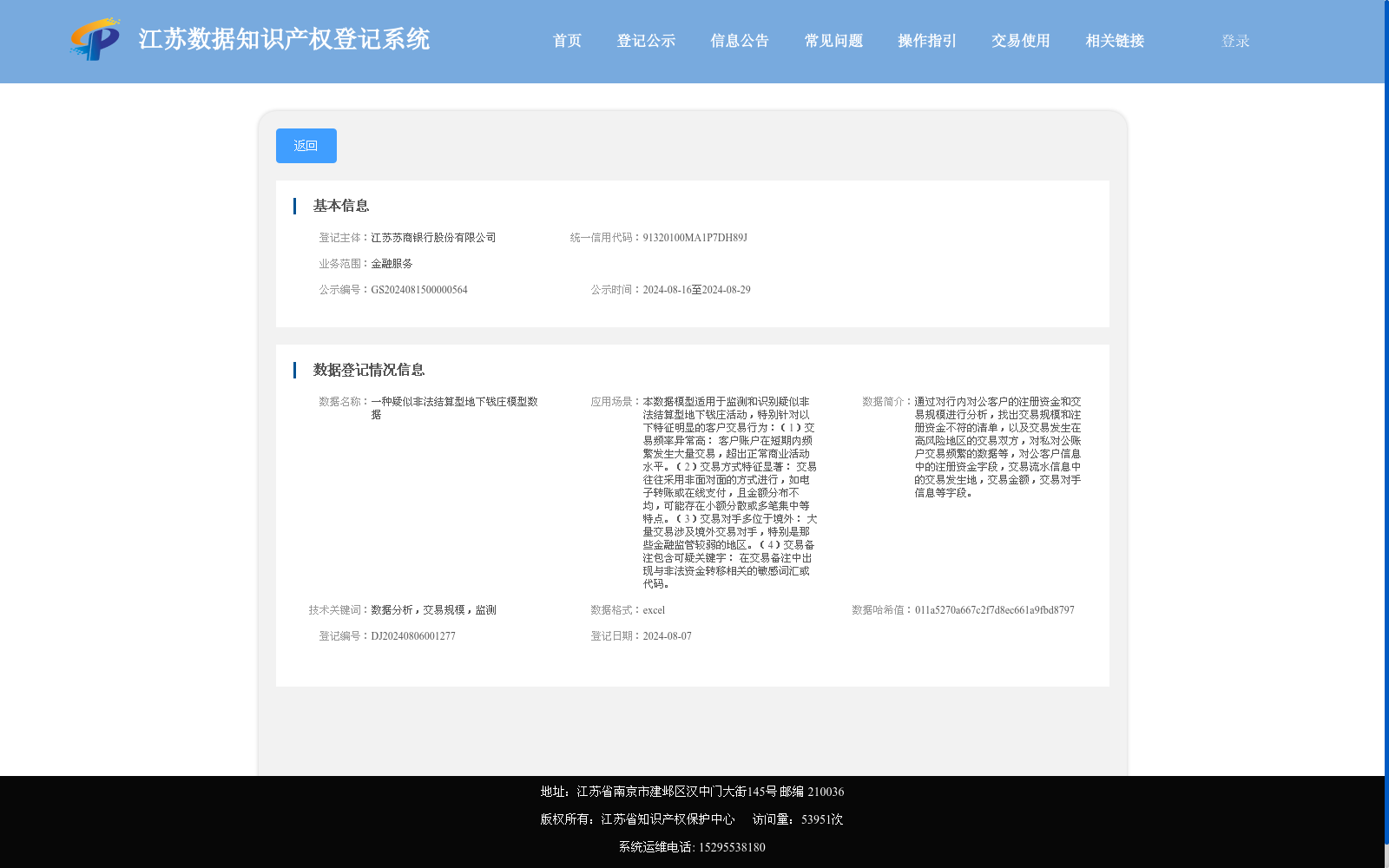1389x868 pixels.
Task: Click the visit count 53951次
Action: tap(822, 819)
